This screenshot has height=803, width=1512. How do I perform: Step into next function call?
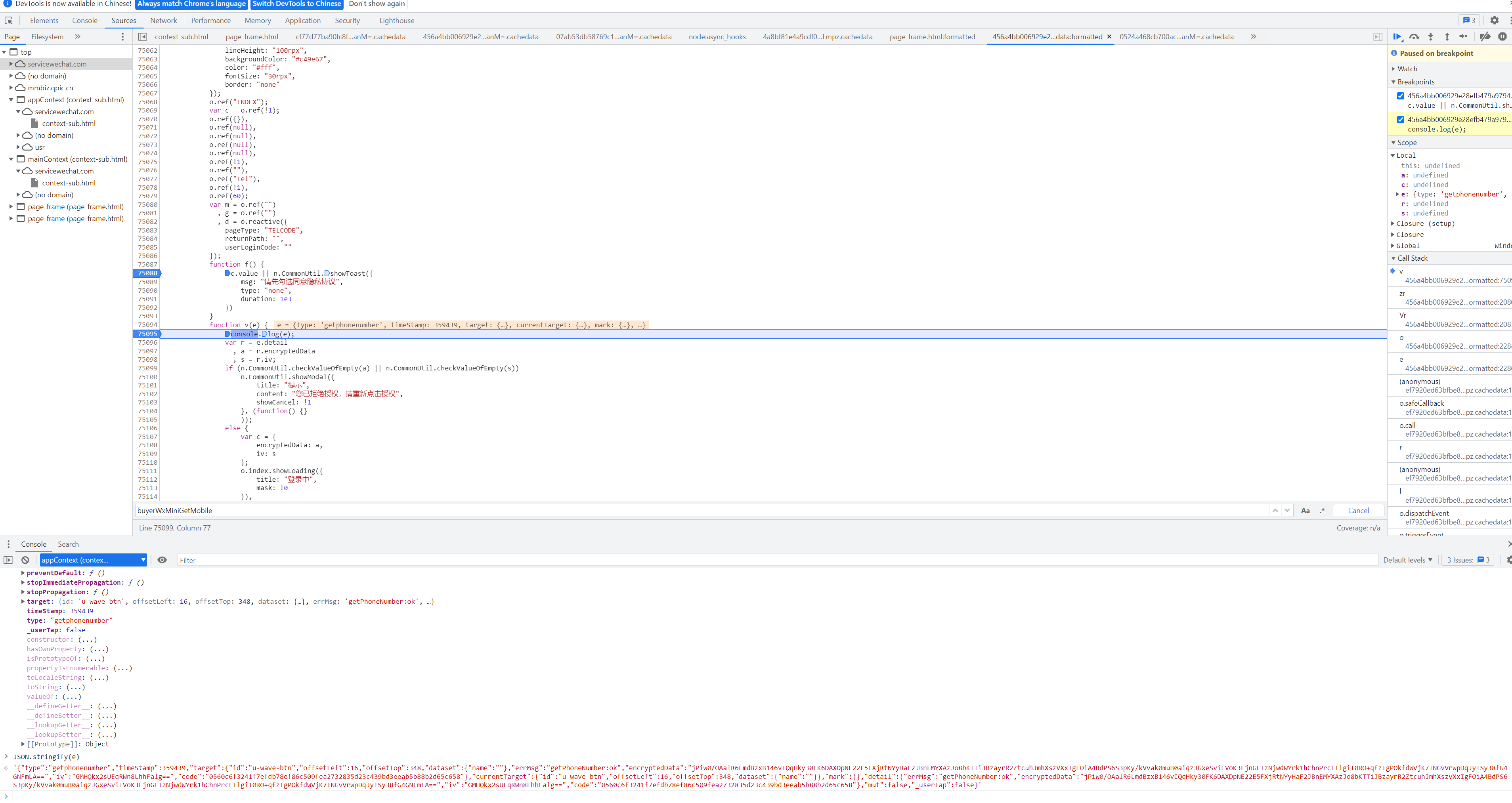click(1430, 37)
